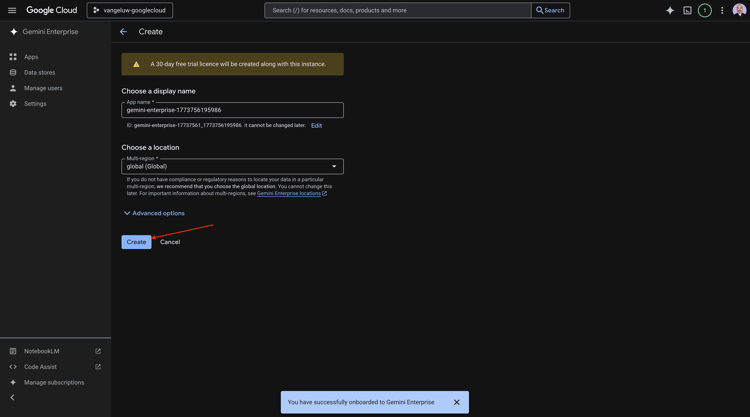The image size is (750, 417).
Task: Click the NotebookLM notebook icon
Action: 13,351
